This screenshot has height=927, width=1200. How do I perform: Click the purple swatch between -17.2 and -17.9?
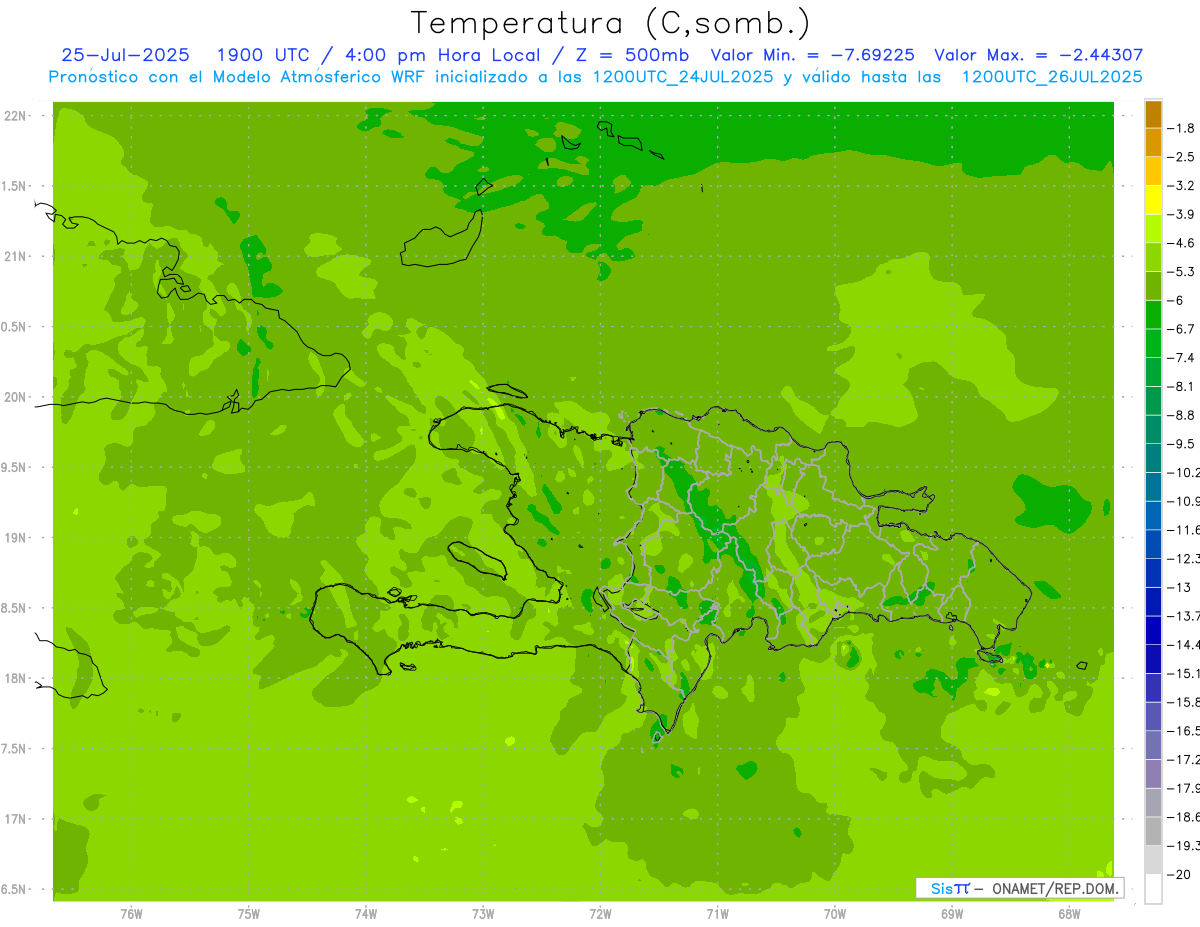click(x=1153, y=773)
